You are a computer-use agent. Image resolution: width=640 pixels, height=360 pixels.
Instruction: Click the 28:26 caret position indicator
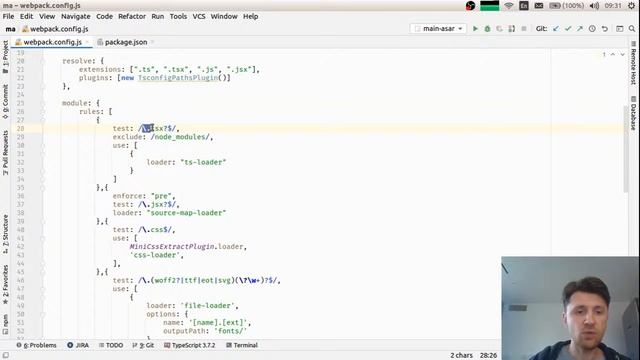488,356
